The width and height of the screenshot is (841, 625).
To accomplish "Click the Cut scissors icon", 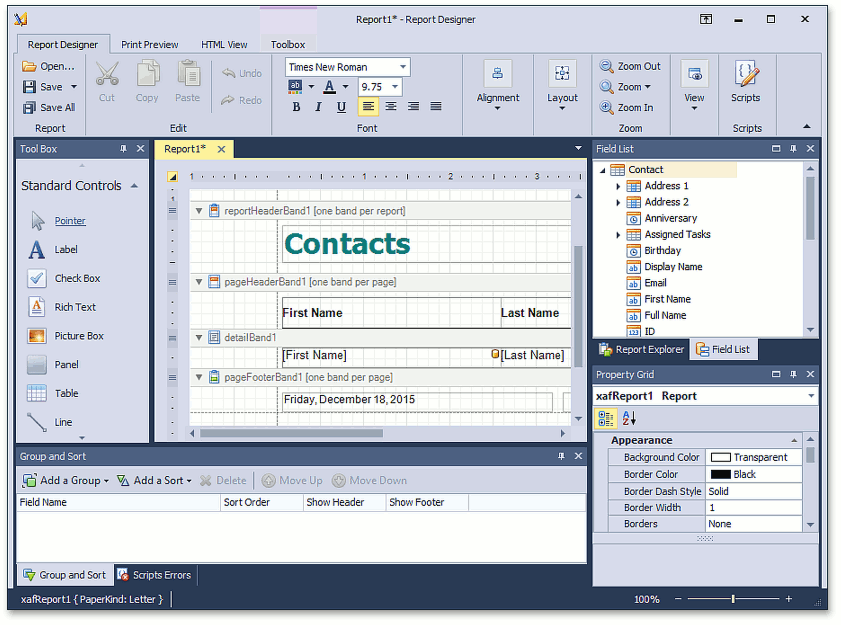I will click(x=107, y=74).
